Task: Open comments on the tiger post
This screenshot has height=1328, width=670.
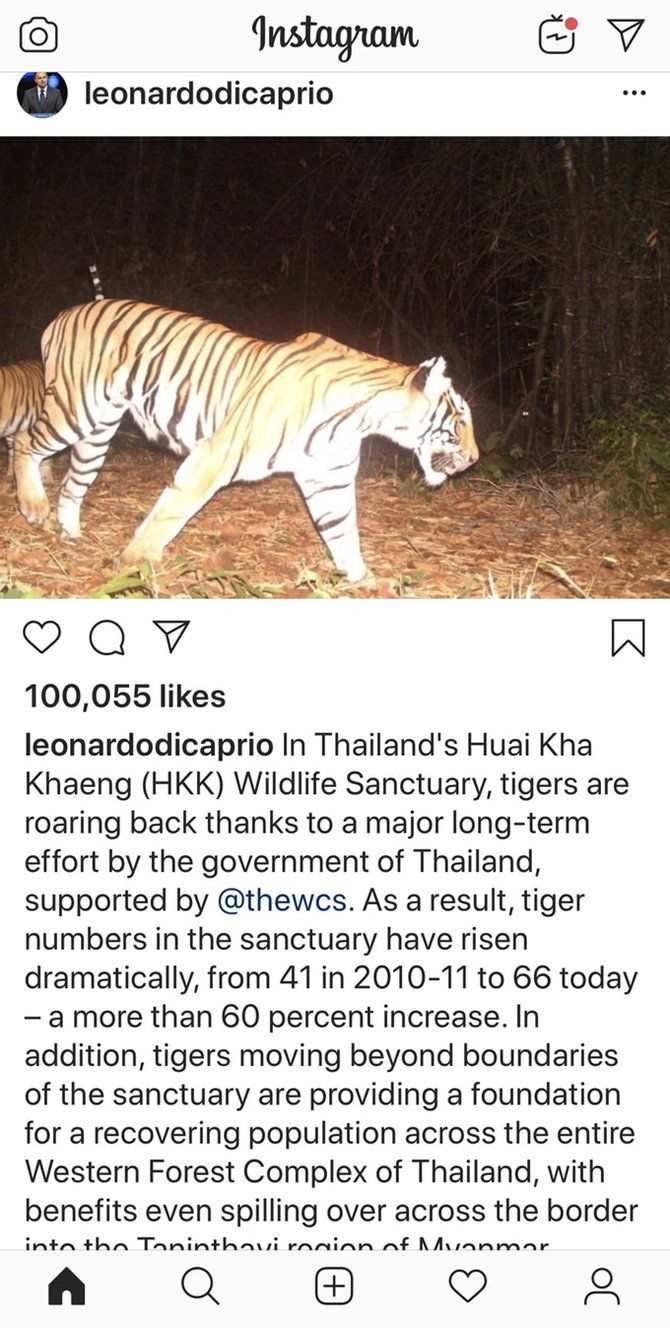Action: point(106,638)
